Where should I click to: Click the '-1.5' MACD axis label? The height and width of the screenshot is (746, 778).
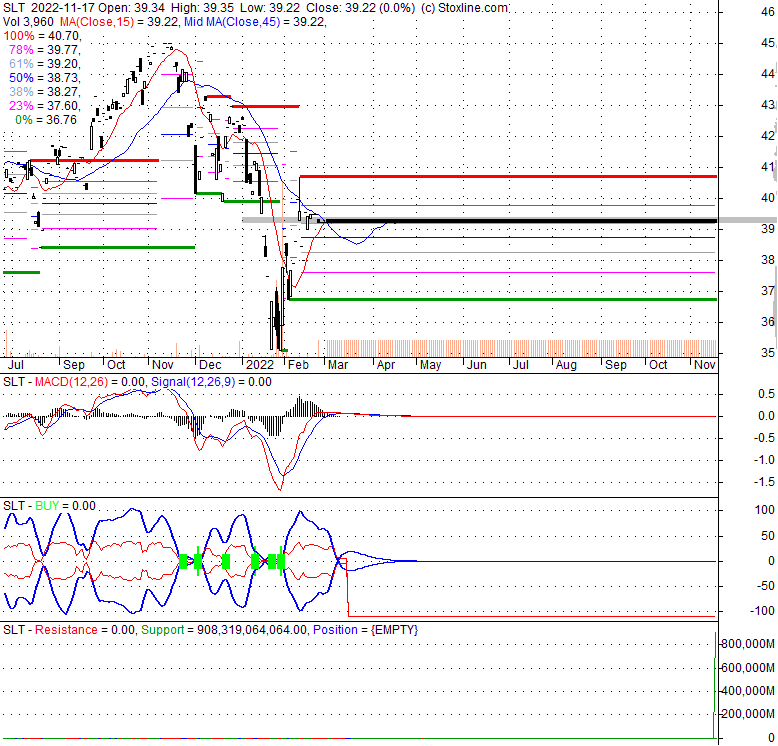click(x=766, y=482)
